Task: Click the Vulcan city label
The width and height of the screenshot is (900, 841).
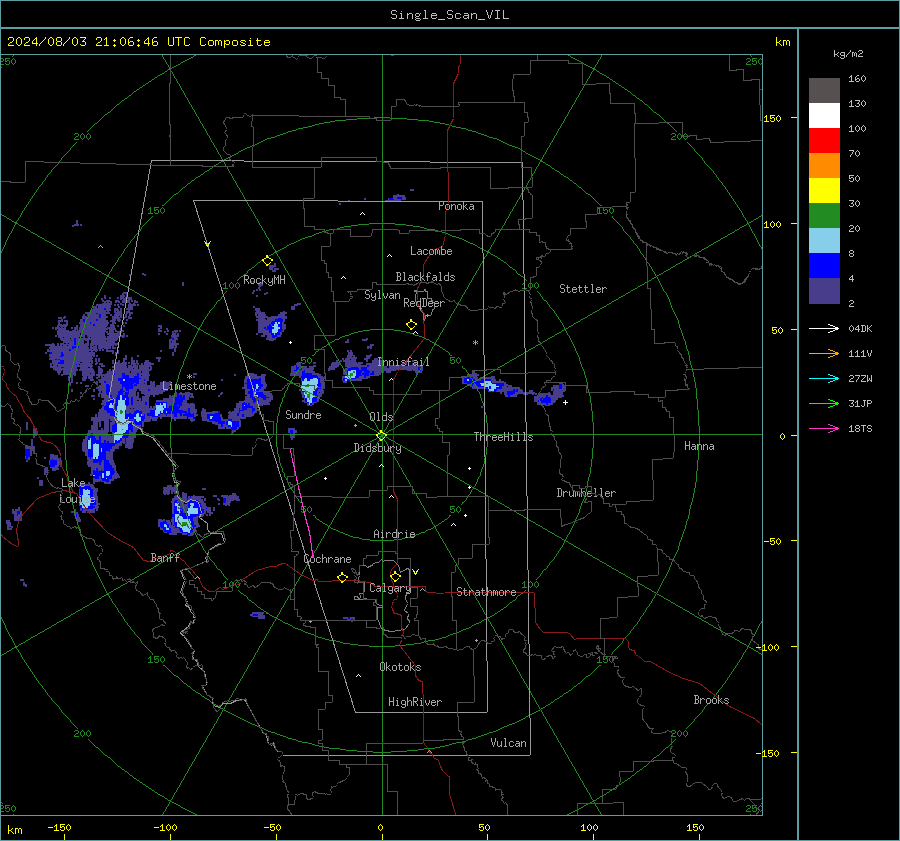Action: pos(508,743)
